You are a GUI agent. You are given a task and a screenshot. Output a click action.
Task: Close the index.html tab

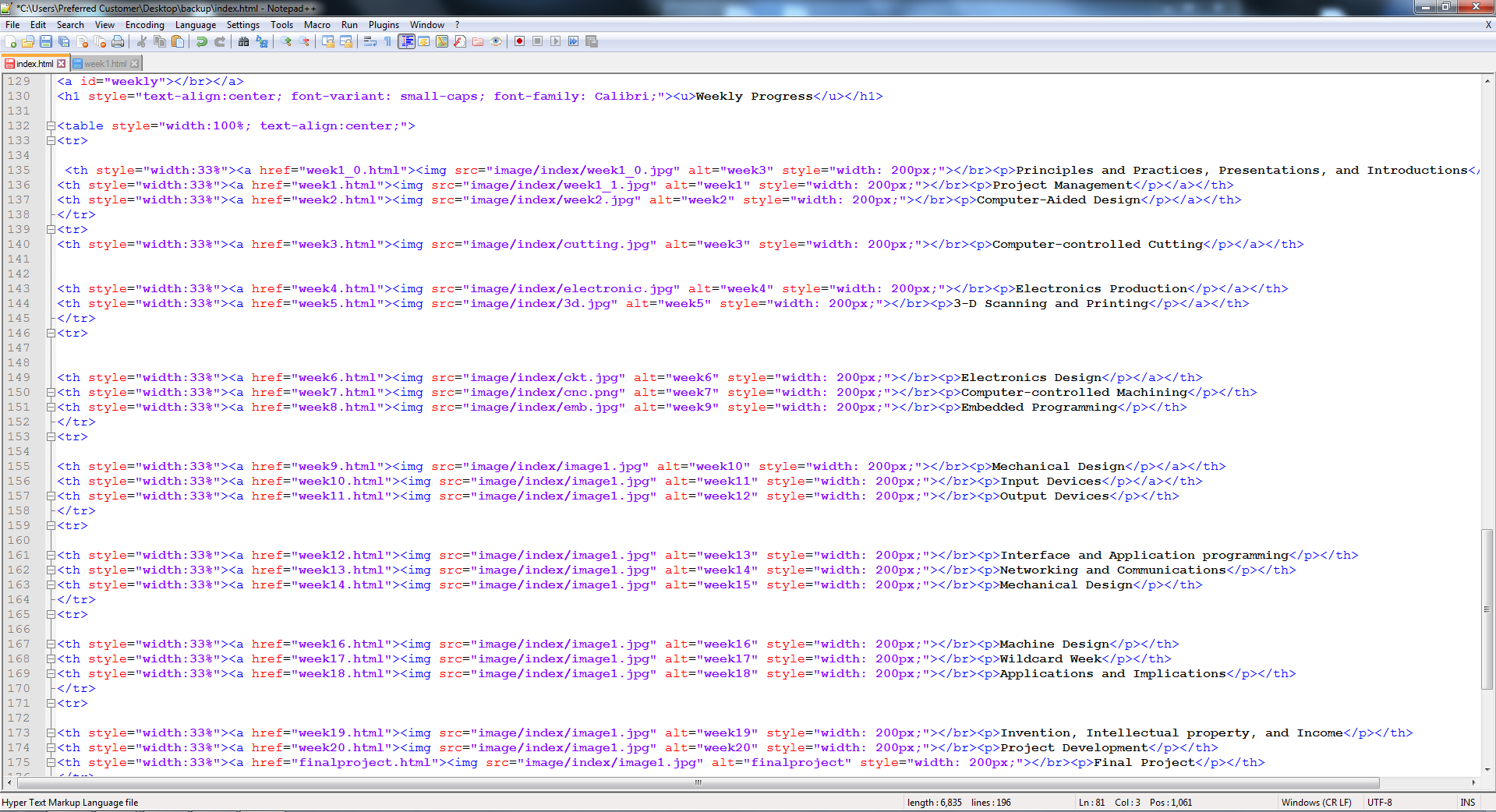(x=62, y=64)
